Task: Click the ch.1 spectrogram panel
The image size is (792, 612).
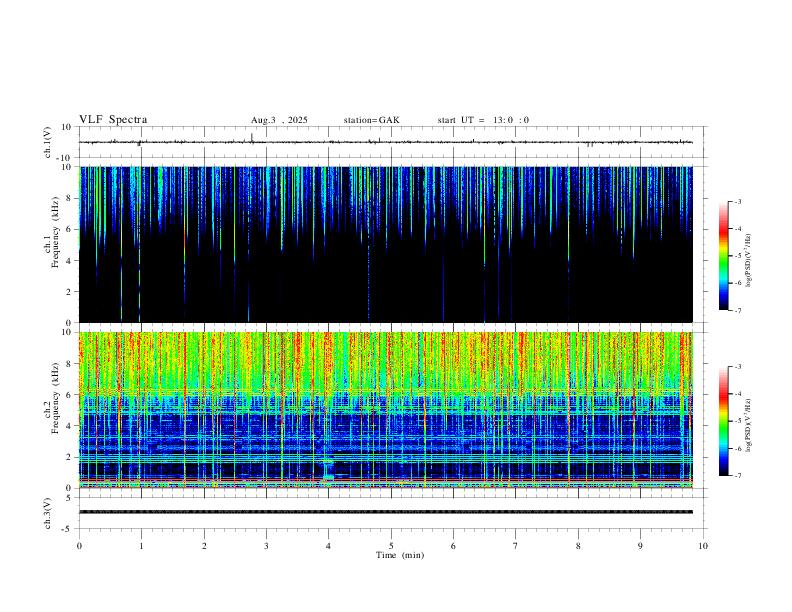Action: [x=386, y=244]
